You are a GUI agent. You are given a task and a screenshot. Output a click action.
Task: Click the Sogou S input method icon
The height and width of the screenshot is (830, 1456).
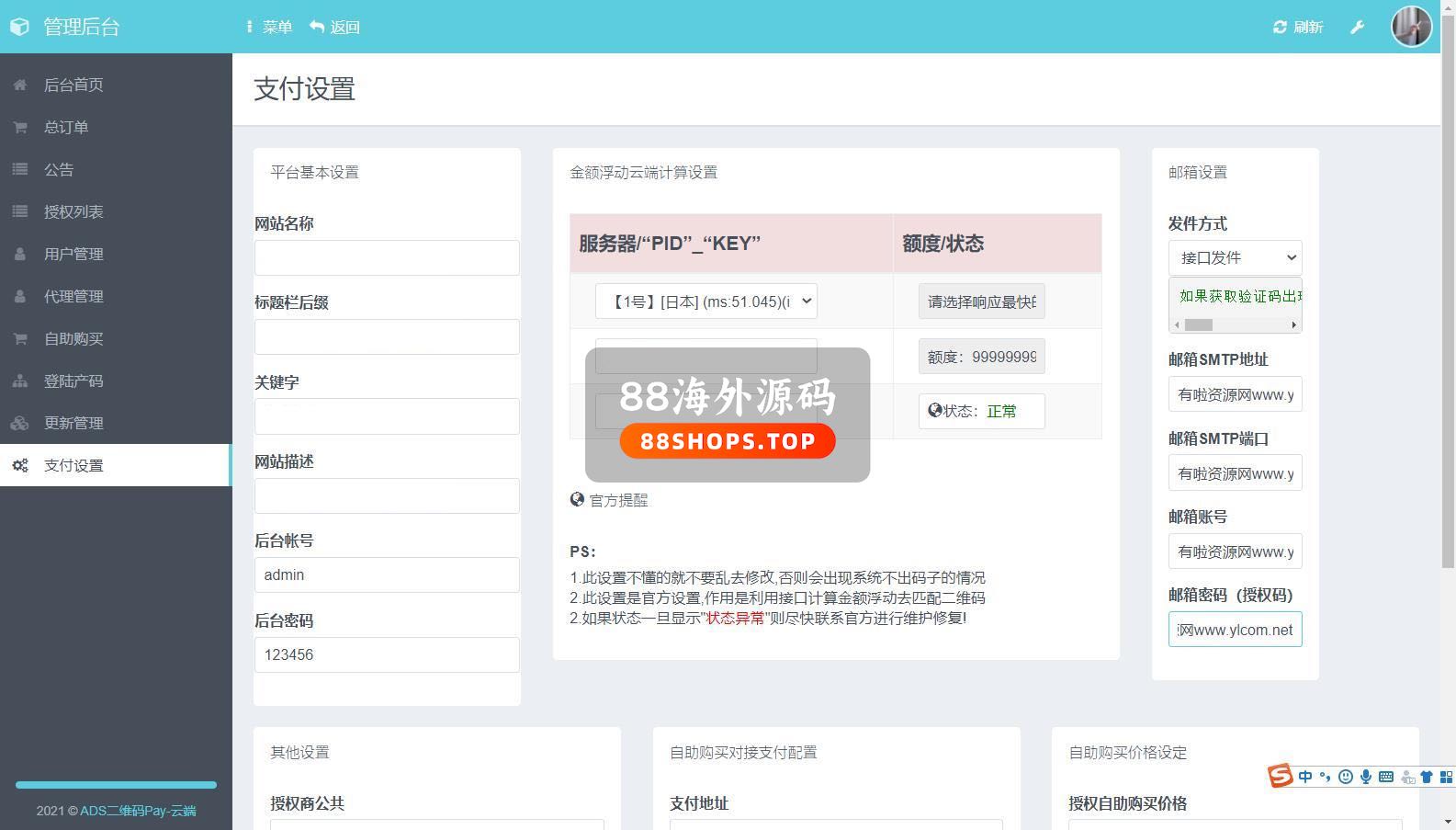1280,776
